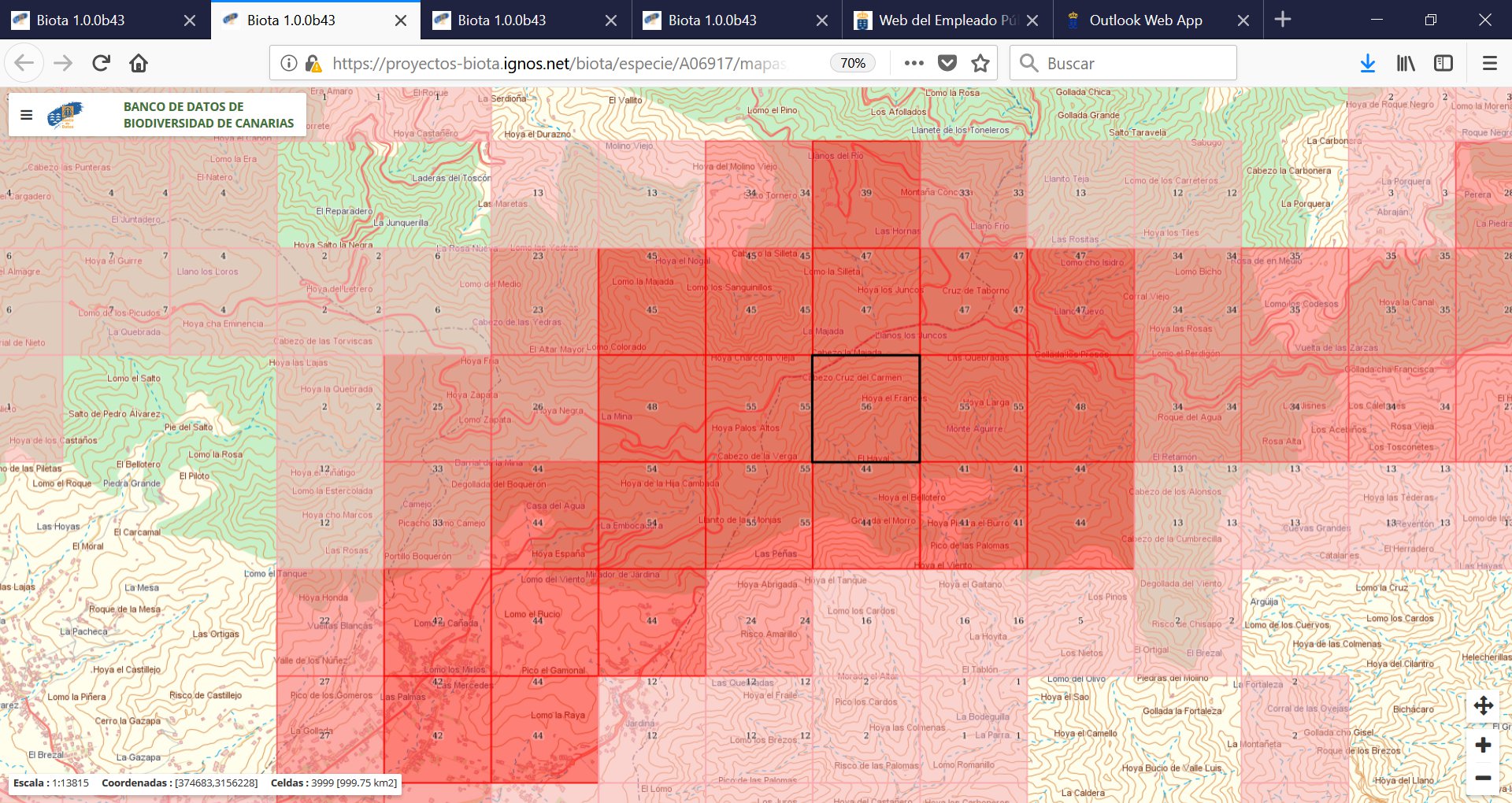Viewport: 1512px width, 803px height.
Task: Click the map pan arrows control
Action: point(1484,705)
